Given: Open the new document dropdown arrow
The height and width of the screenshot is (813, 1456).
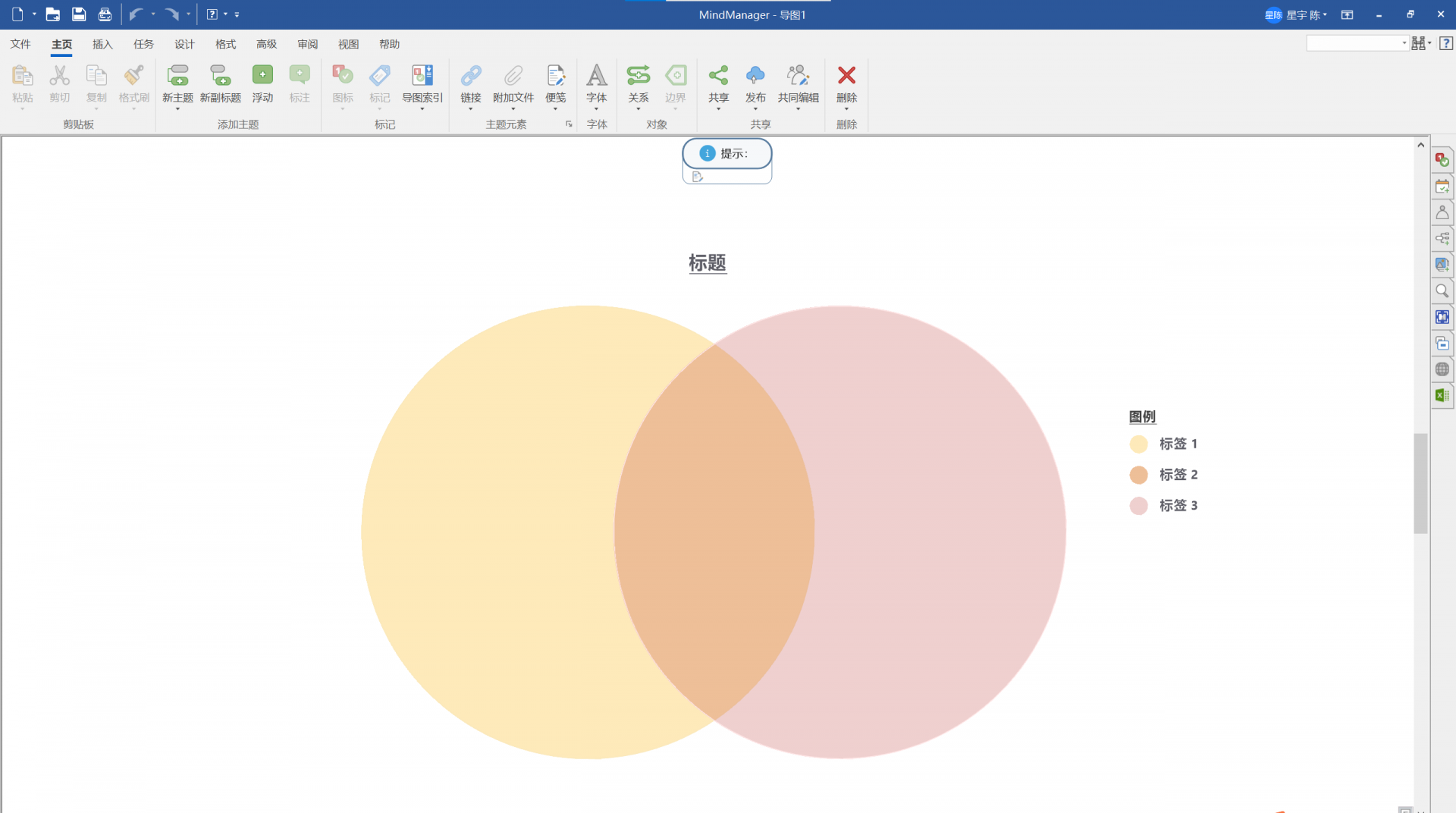Looking at the screenshot, I should tap(34, 14).
